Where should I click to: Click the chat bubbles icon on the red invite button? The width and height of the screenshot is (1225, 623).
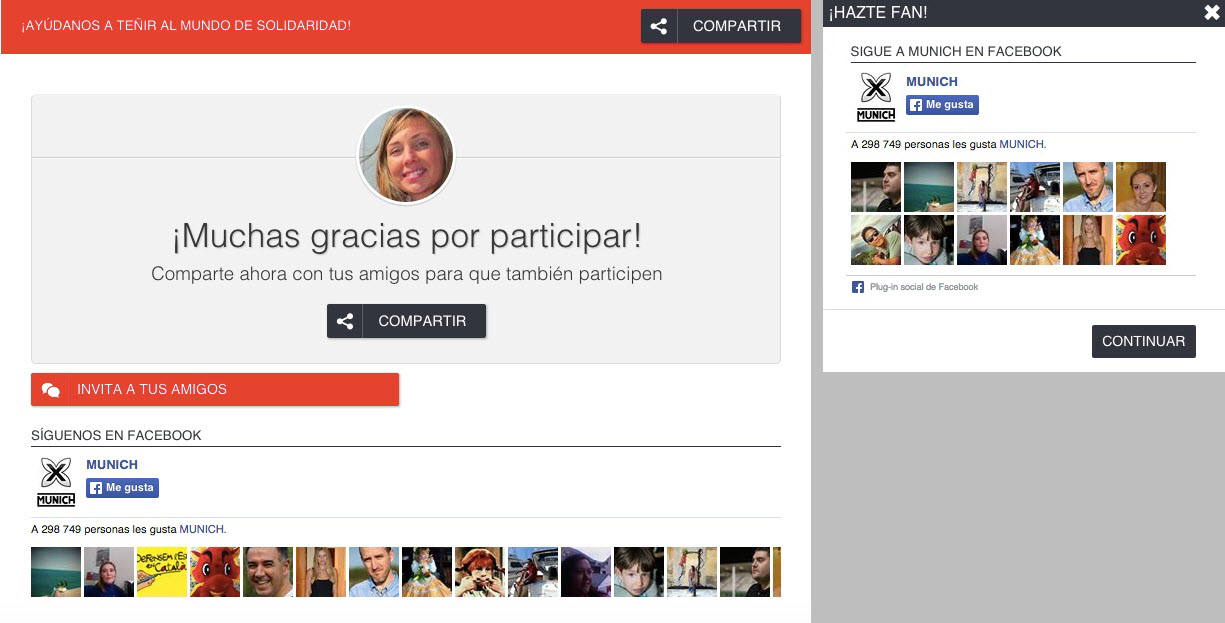tap(51, 390)
